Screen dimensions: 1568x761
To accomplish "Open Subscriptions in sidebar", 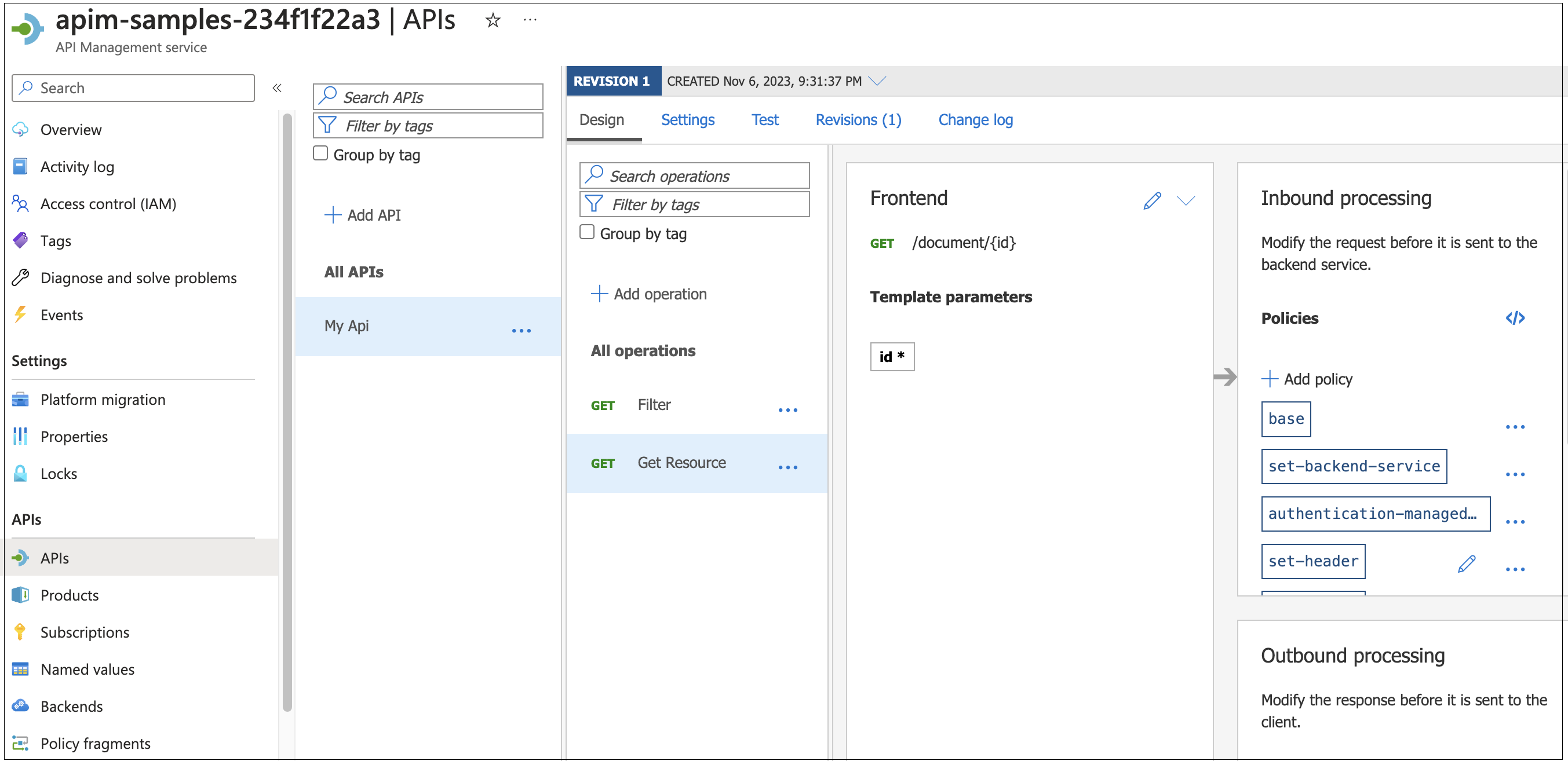I will (85, 632).
